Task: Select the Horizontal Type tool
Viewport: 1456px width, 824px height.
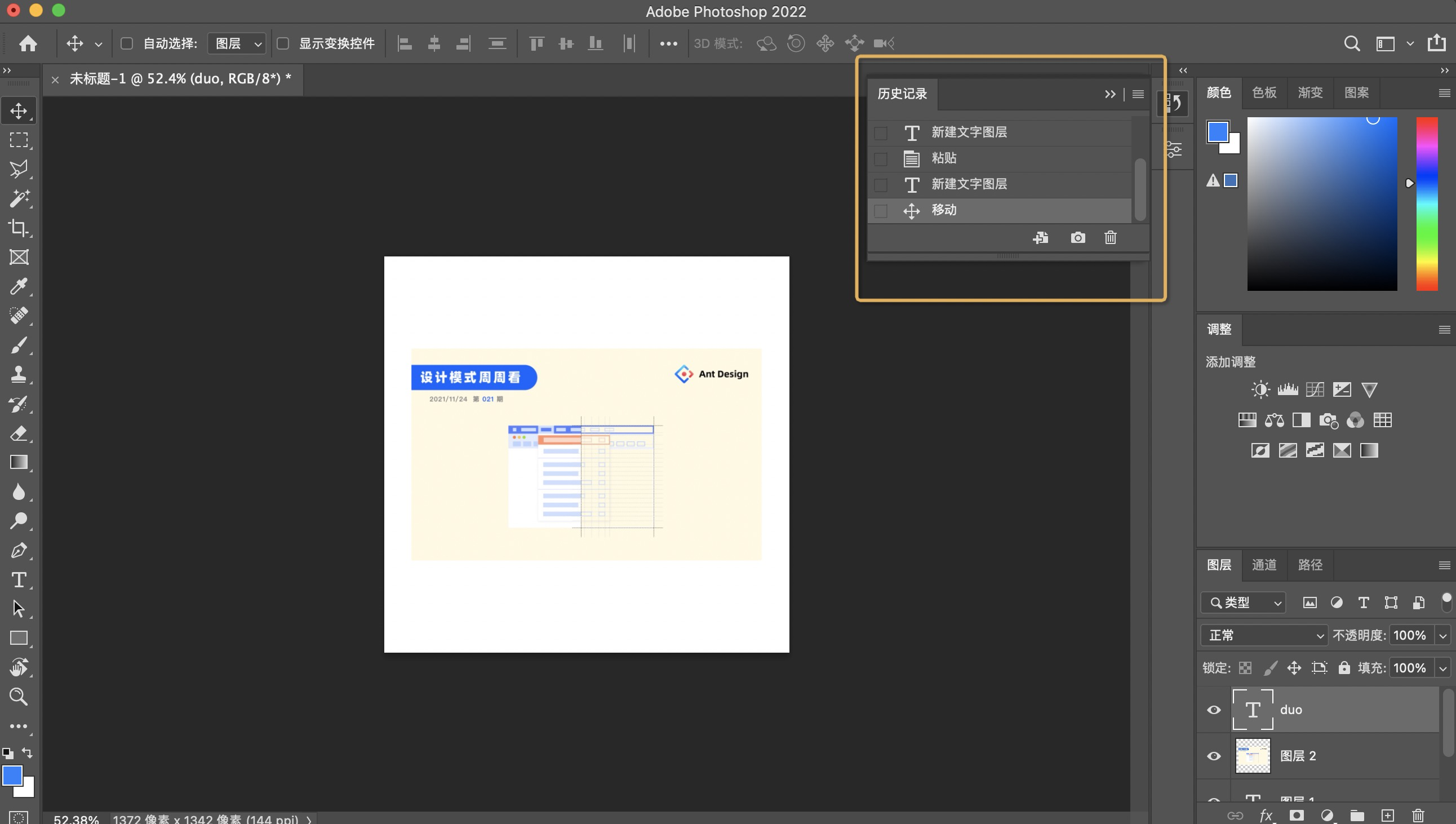Action: [x=19, y=580]
